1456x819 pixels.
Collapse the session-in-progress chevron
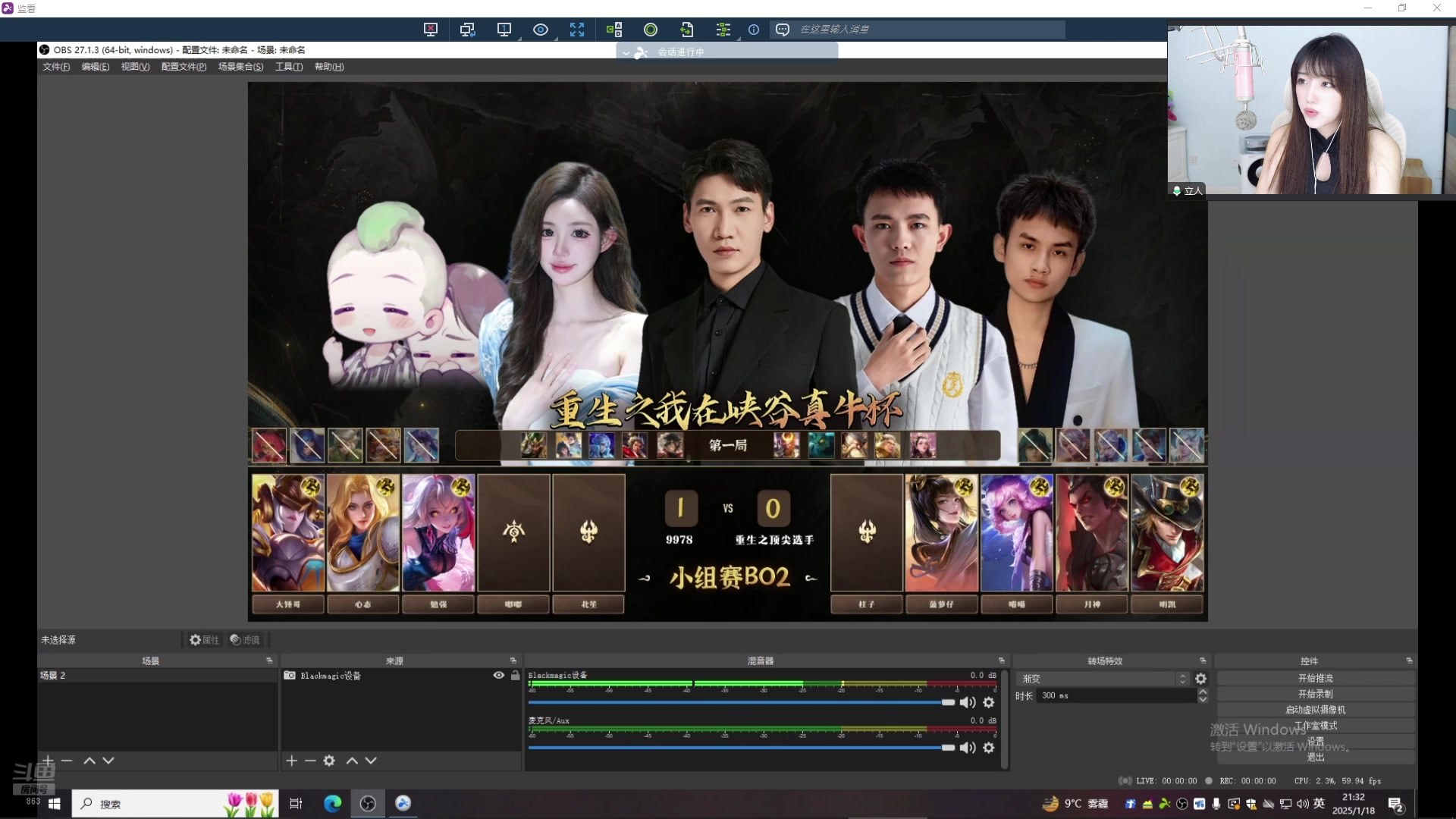626,52
